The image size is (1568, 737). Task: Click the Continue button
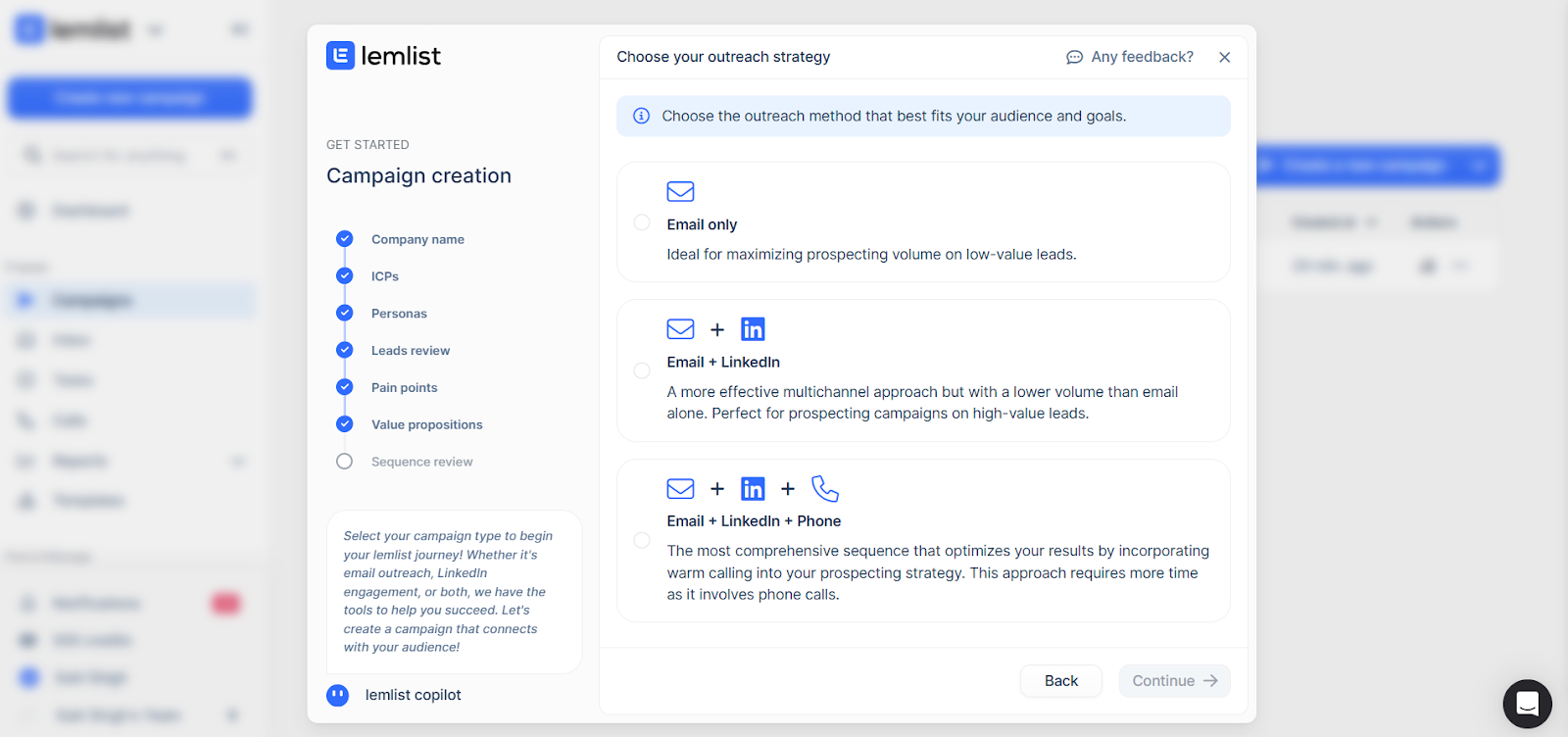tap(1174, 681)
